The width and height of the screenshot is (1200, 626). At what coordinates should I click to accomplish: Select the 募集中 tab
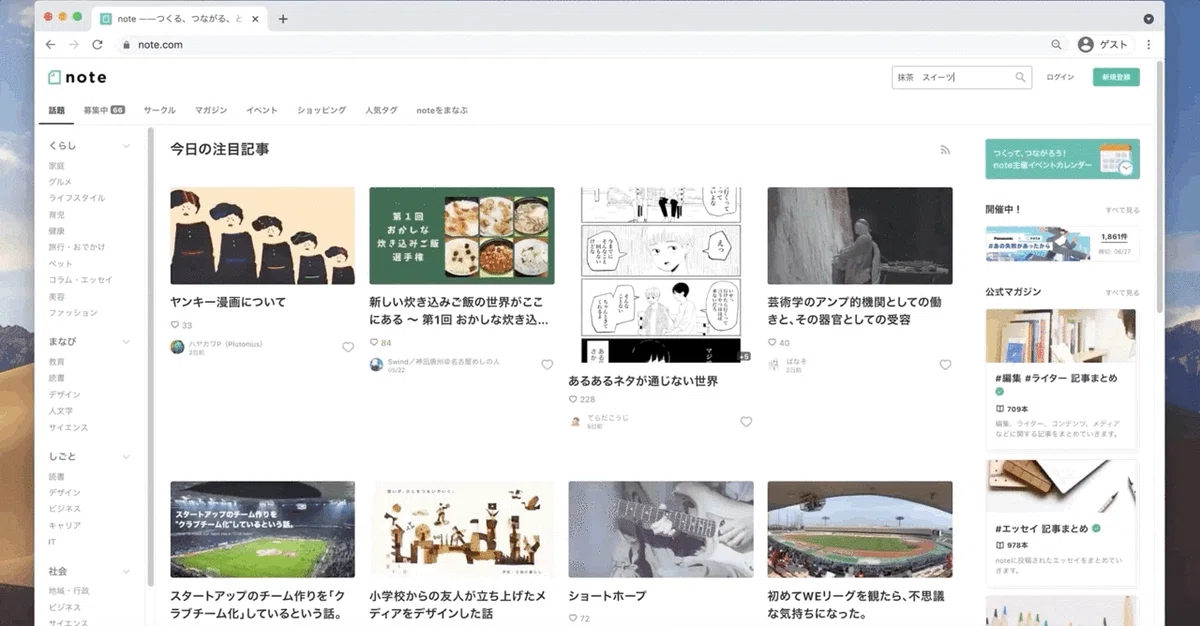[104, 110]
